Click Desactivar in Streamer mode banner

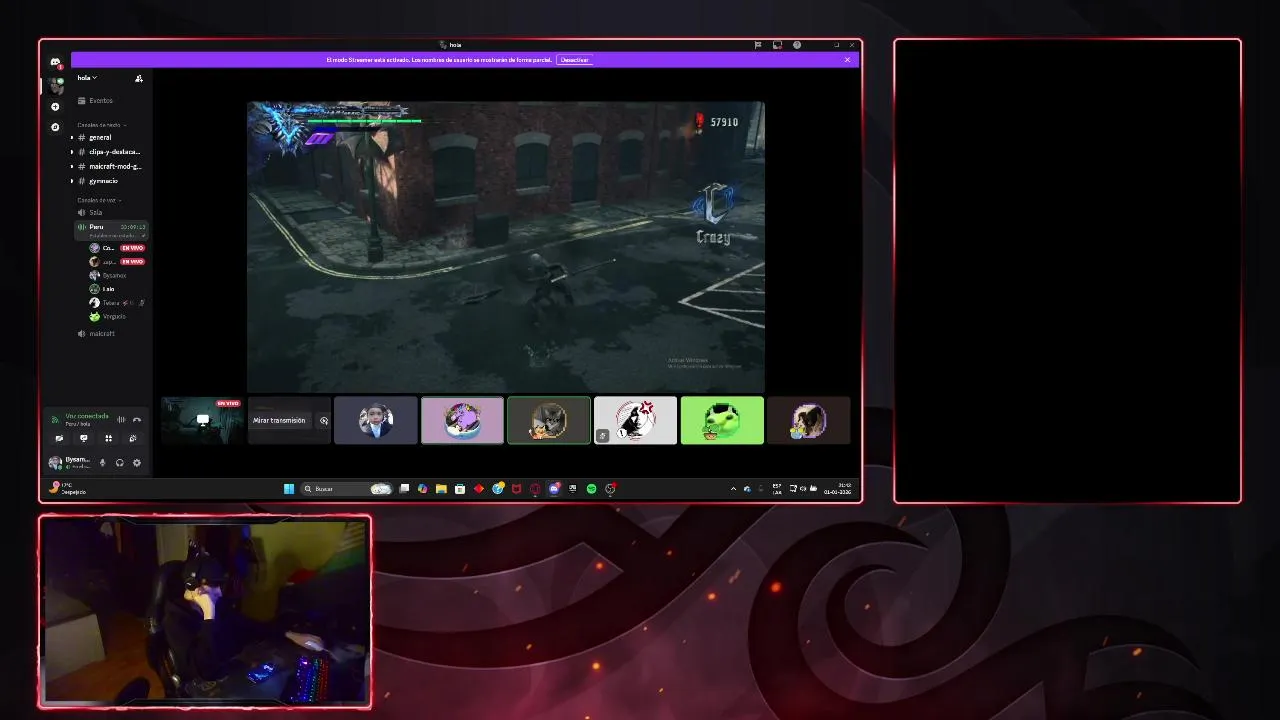(574, 60)
